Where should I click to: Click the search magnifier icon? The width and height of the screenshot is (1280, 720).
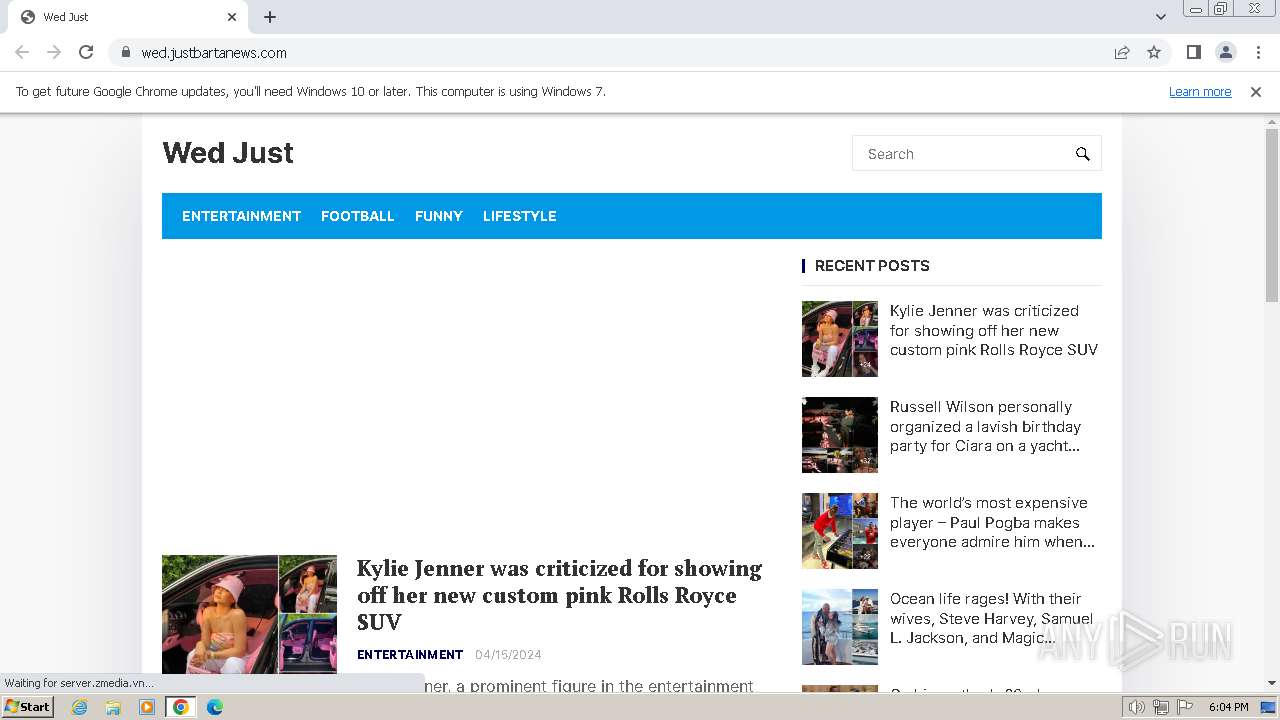(1082, 154)
